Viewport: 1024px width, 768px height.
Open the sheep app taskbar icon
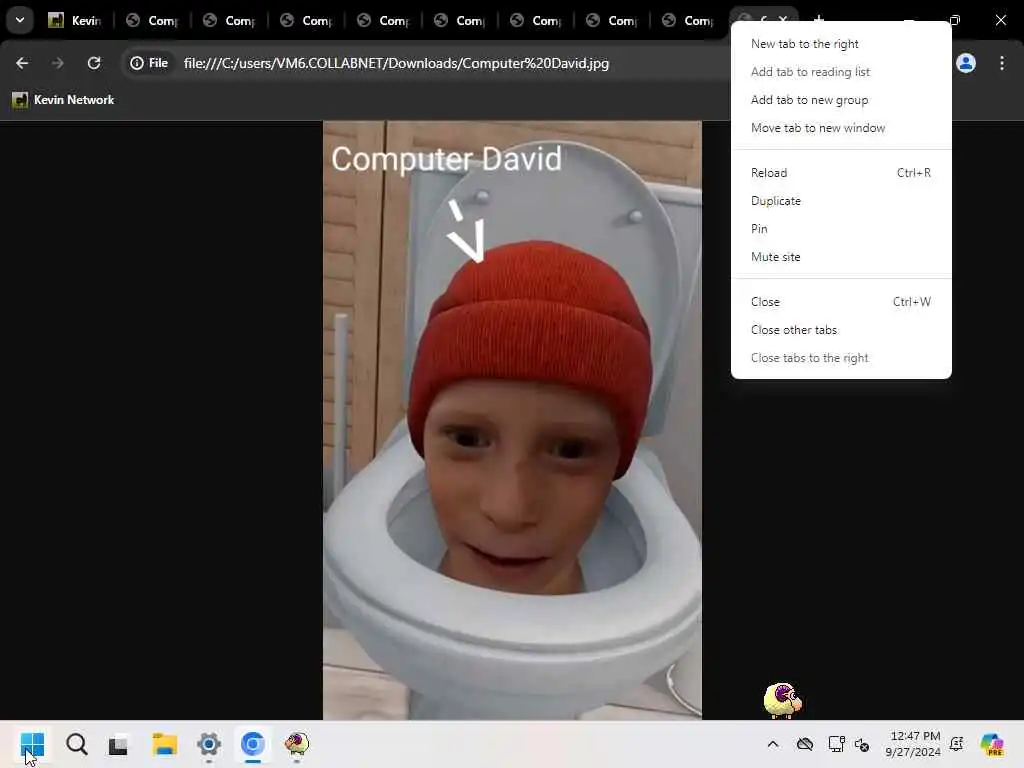pyautogui.click(x=296, y=744)
